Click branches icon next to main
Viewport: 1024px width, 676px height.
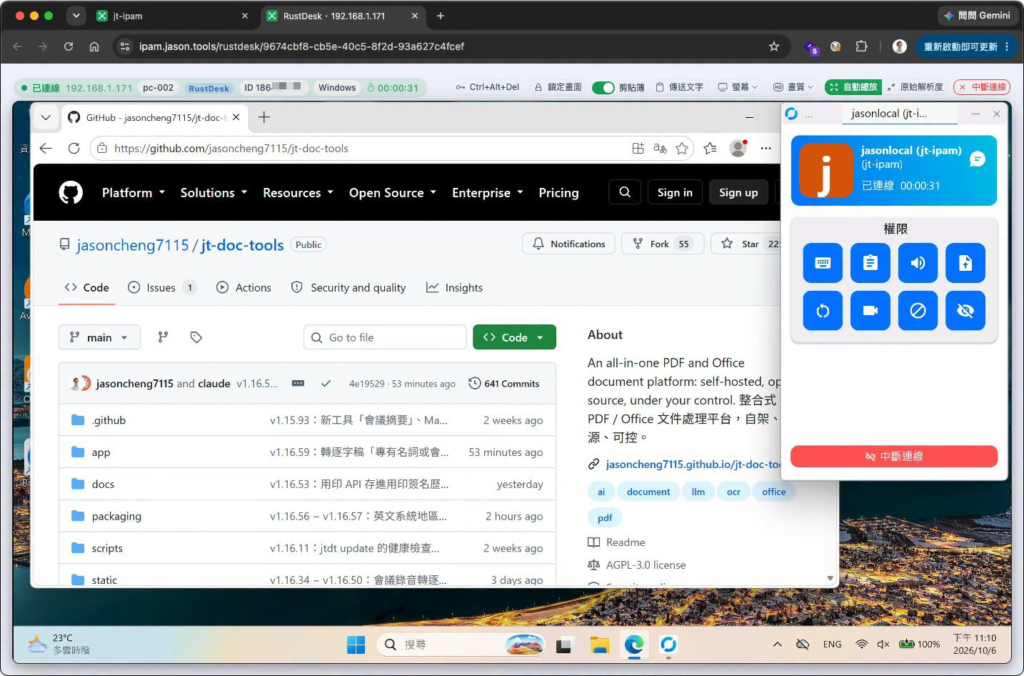163,337
